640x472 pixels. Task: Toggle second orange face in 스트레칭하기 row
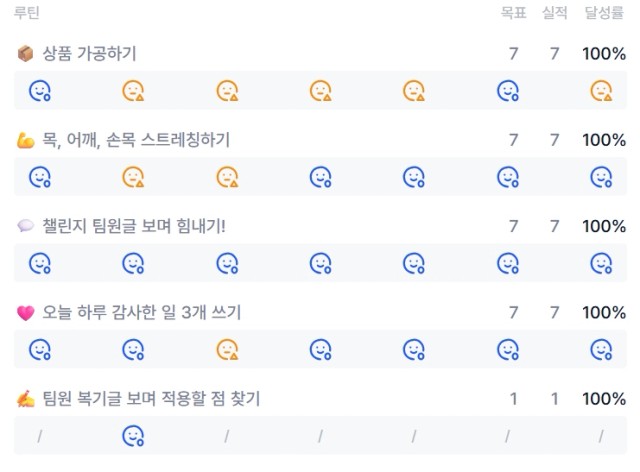coord(227,177)
